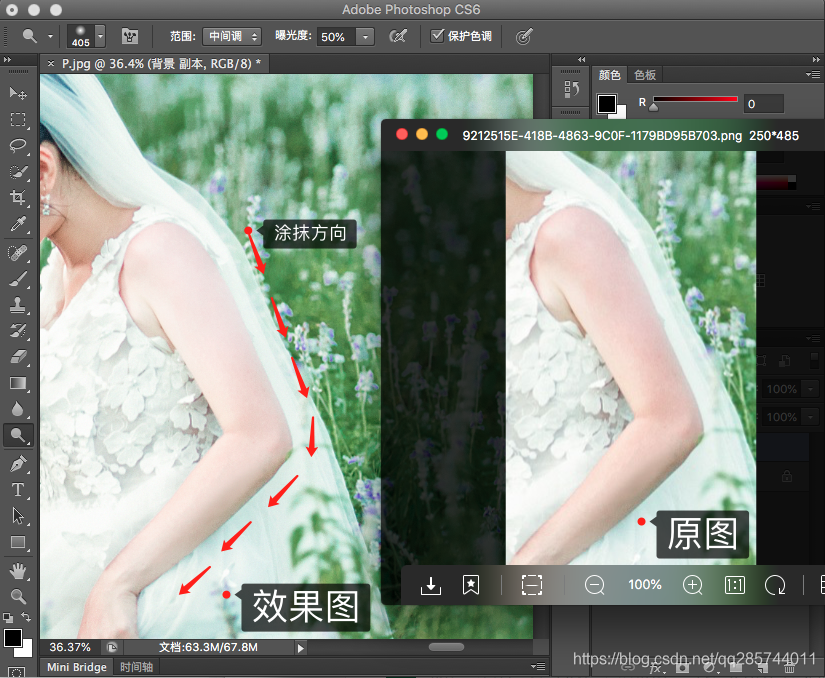825x678 pixels.
Task: Click the status bar share icon
Action: (x=112, y=647)
